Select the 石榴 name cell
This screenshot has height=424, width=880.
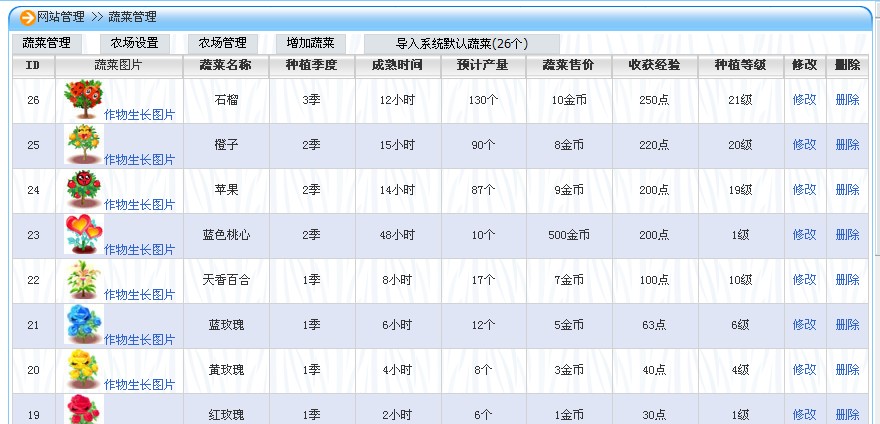coord(226,100)
